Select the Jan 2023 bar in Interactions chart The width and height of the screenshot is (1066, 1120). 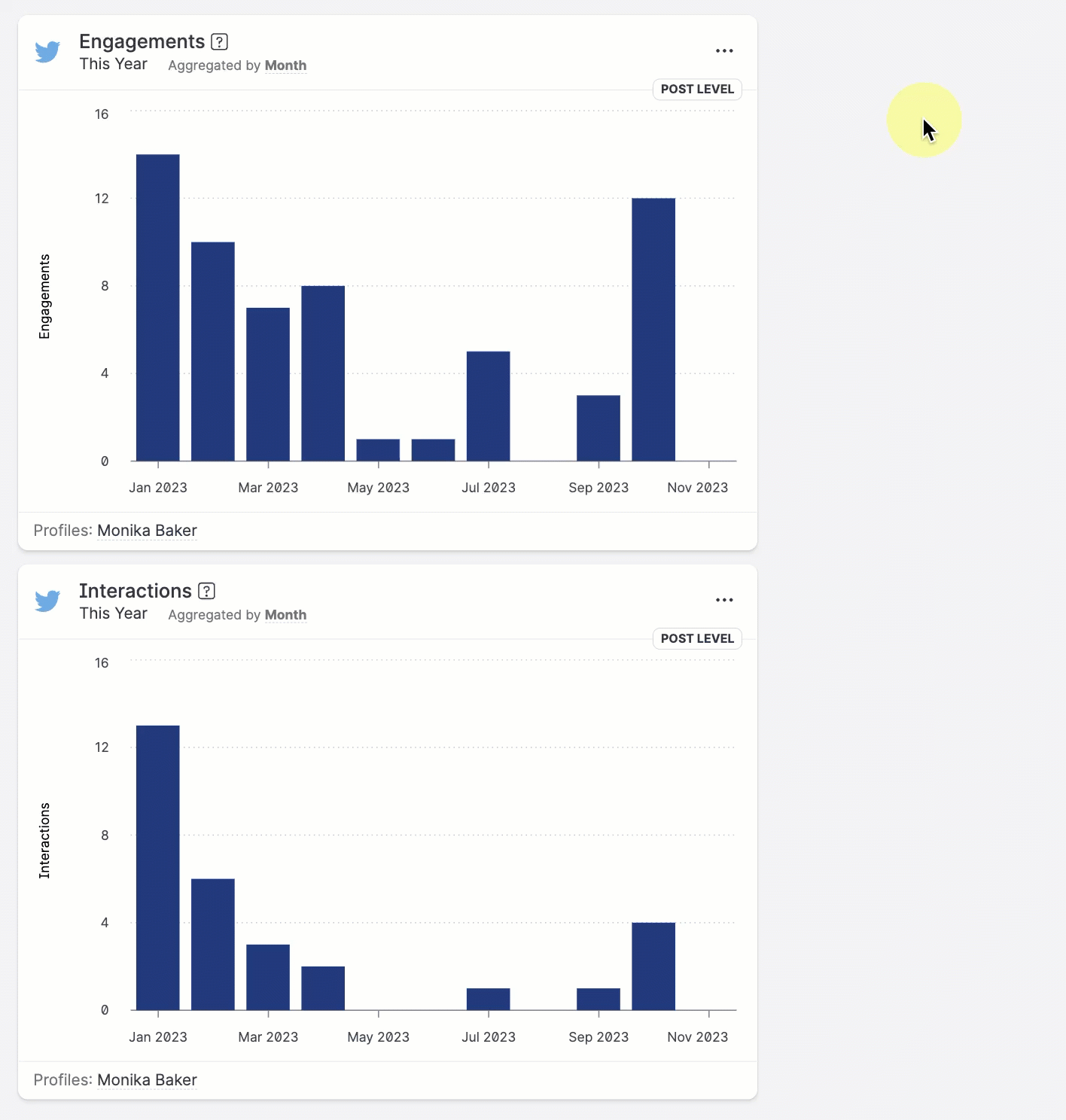click(158, 867)
